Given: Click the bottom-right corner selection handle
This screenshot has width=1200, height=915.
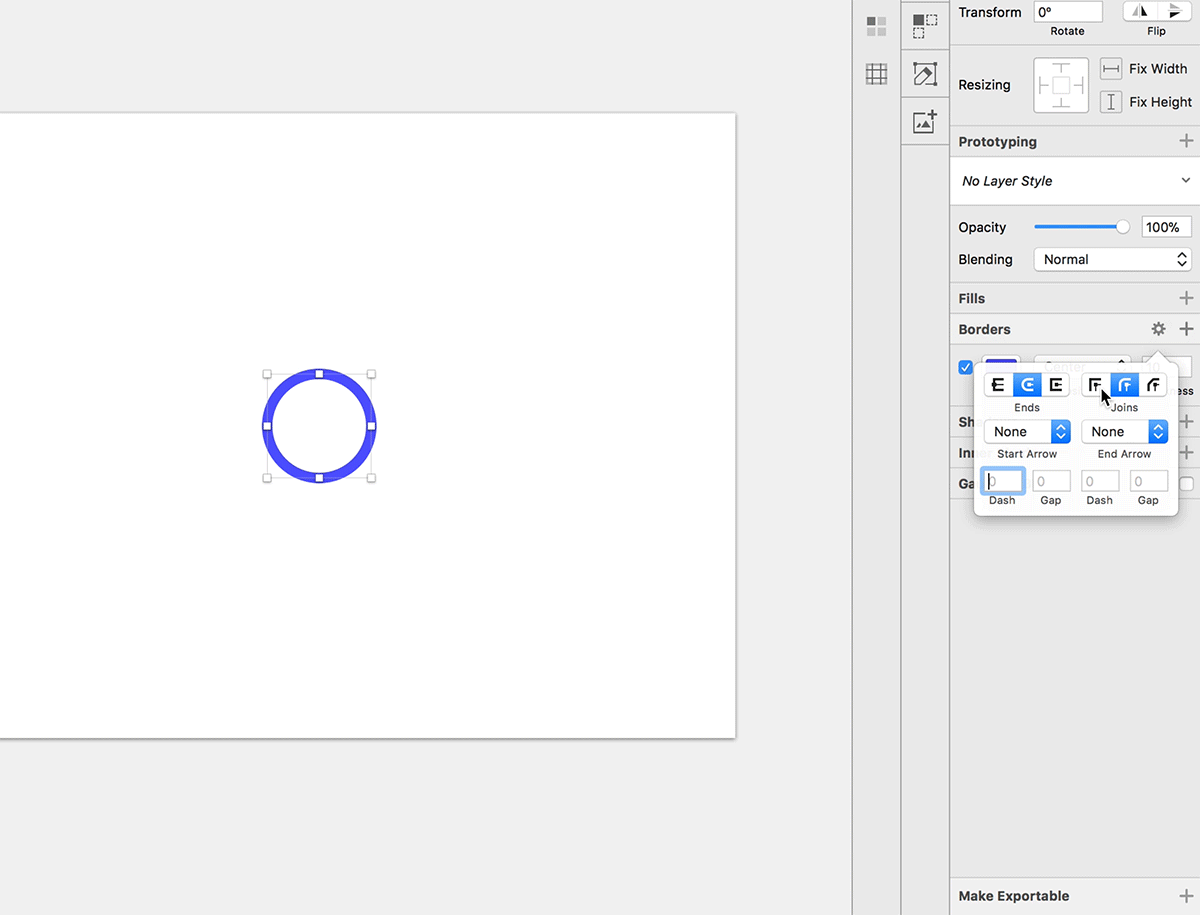Looking at the screenshot, I should coord(371,478).
